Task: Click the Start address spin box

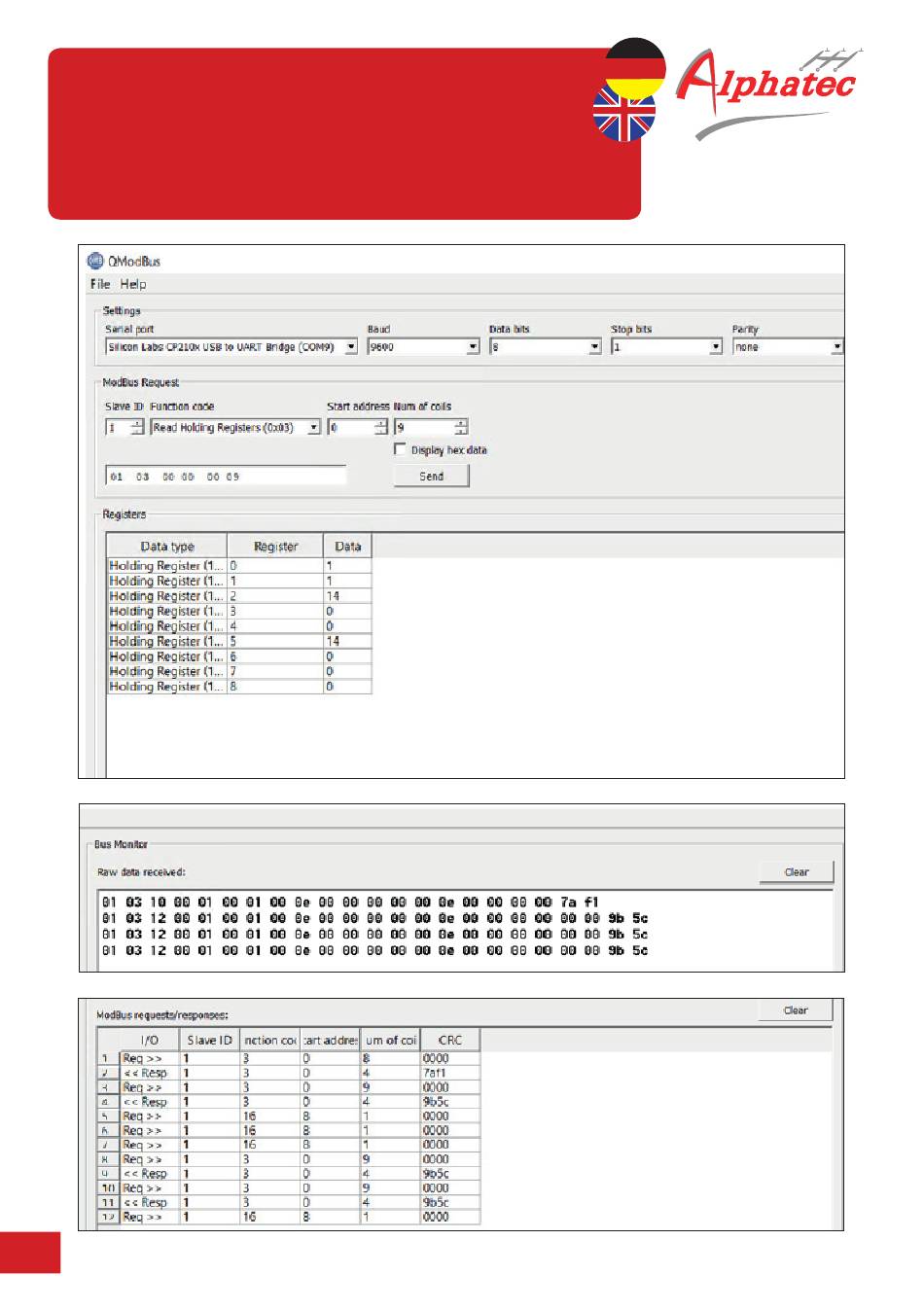Action: click(357, 428)
